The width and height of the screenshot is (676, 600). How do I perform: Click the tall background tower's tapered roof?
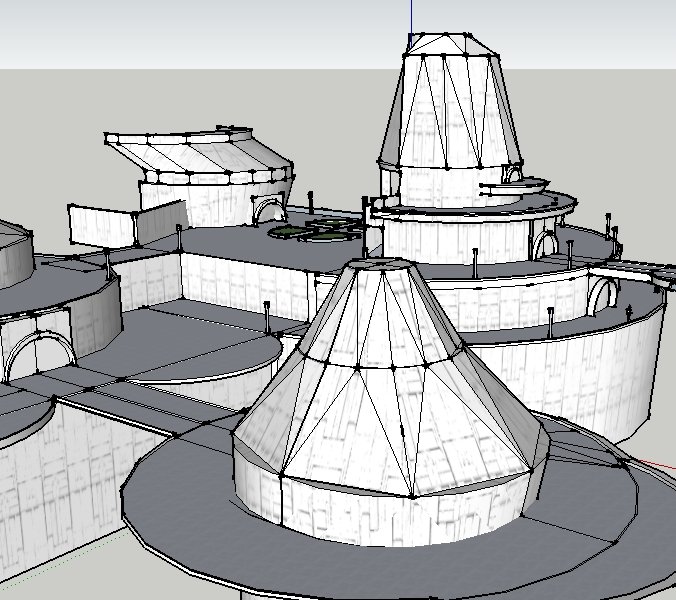[451, 110]
